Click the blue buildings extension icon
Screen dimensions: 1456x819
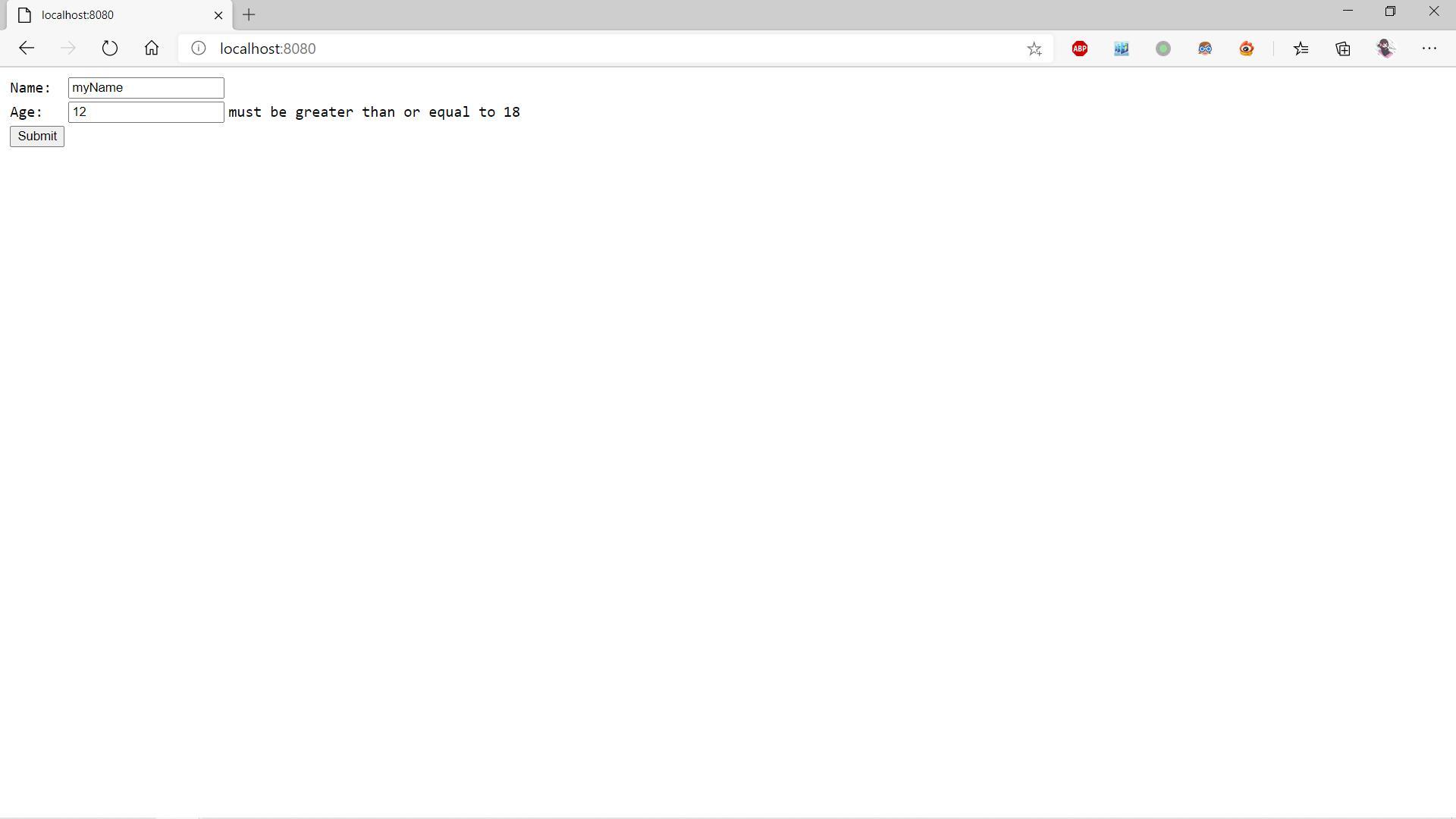pyautogui.click(x=1122, y=49)
